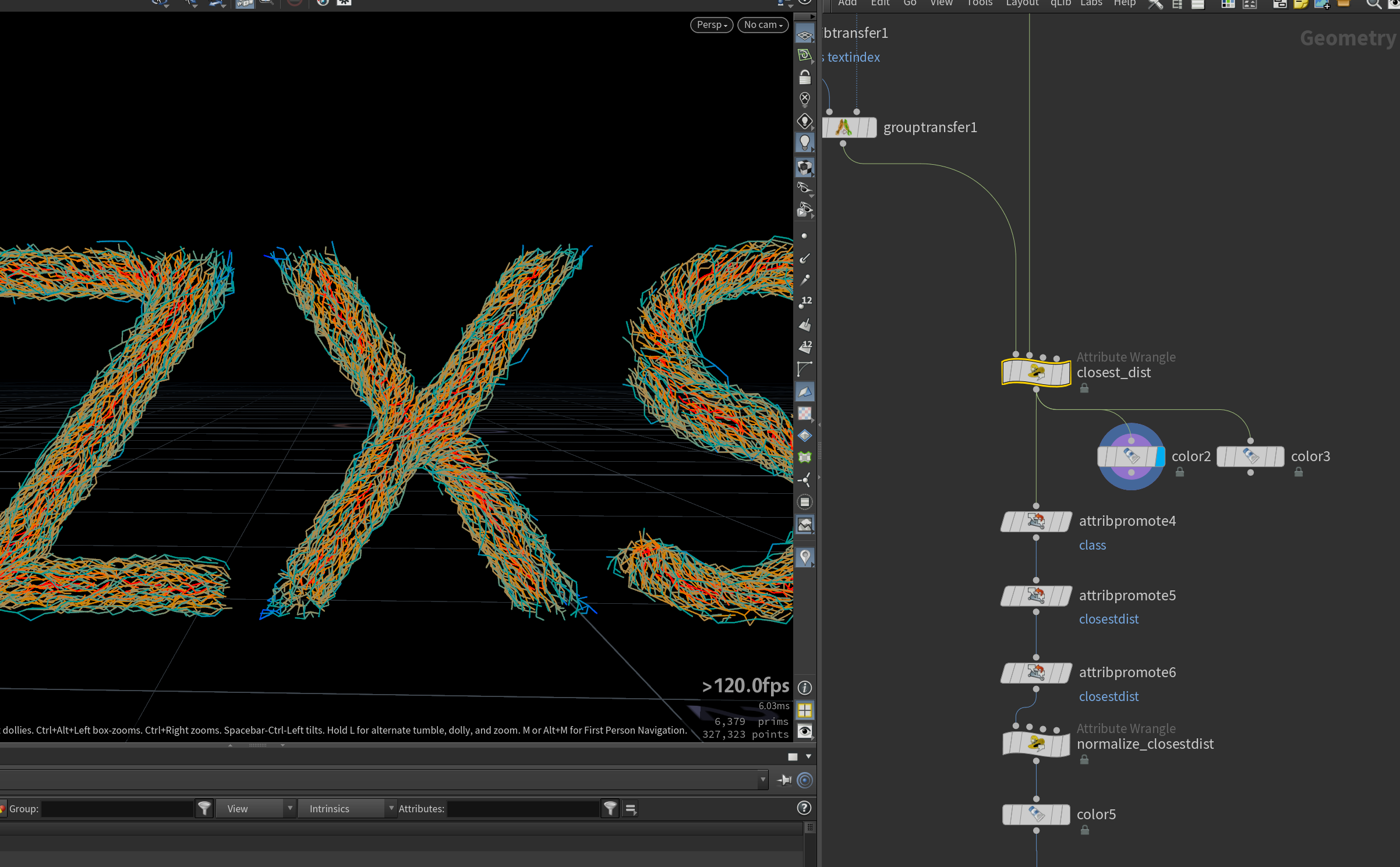Click the map pin marker icon
The height and width of the screenshot is (867, 1400).
pos(805,557)
